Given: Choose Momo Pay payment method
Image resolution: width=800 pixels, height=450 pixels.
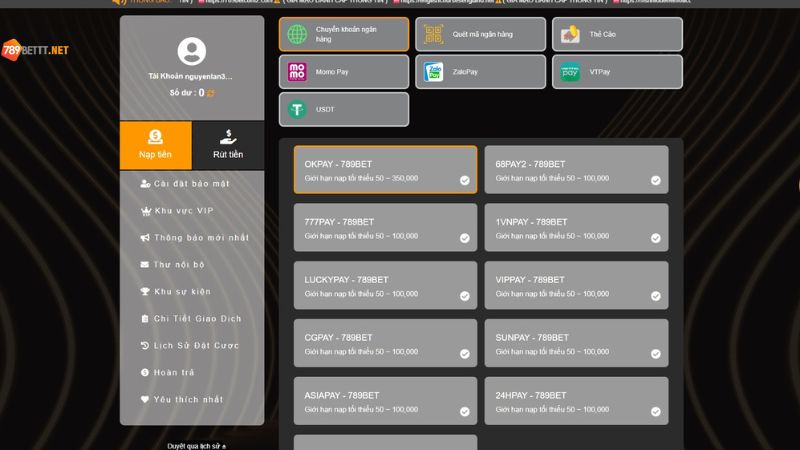Looking at the screenshot, I should 344,72.
